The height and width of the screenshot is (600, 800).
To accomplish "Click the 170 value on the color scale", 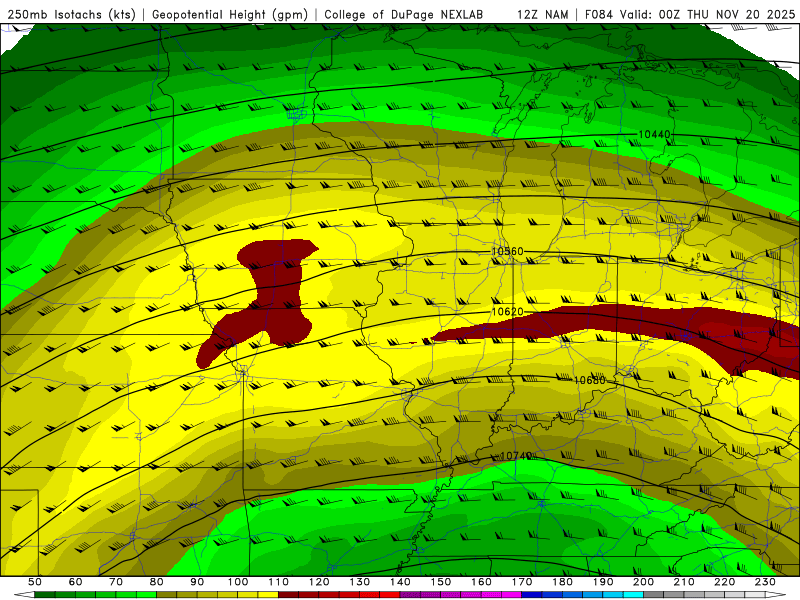I will [x=522, y=582].
